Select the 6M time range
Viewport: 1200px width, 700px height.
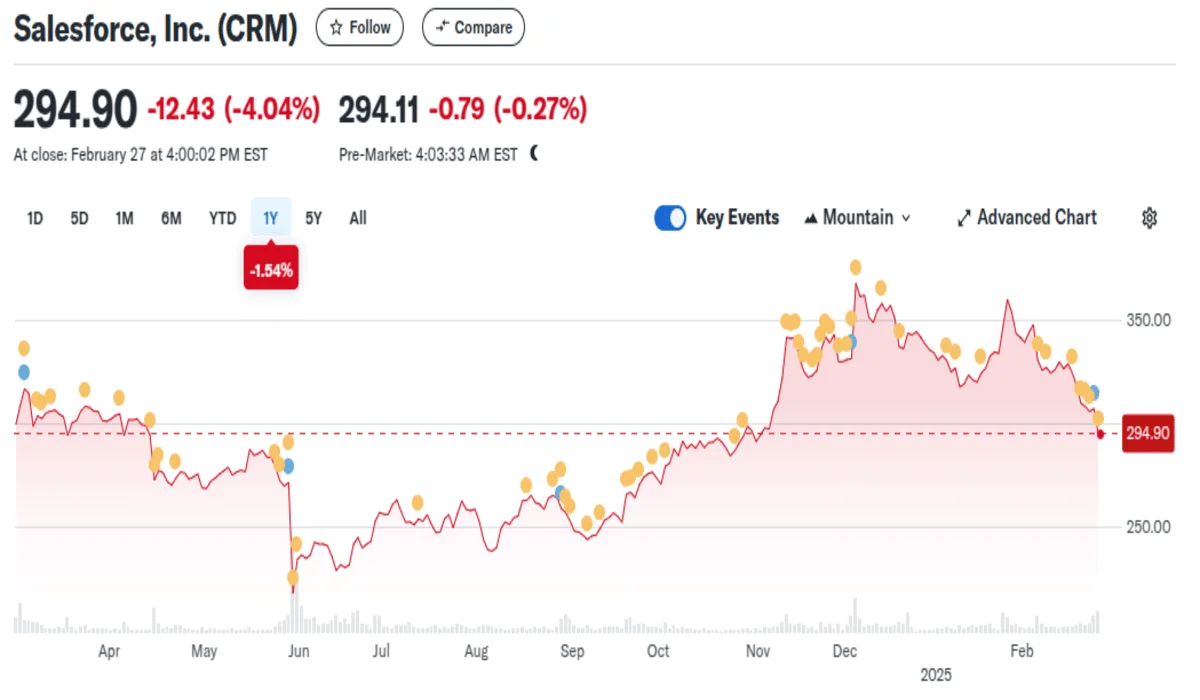171,218
